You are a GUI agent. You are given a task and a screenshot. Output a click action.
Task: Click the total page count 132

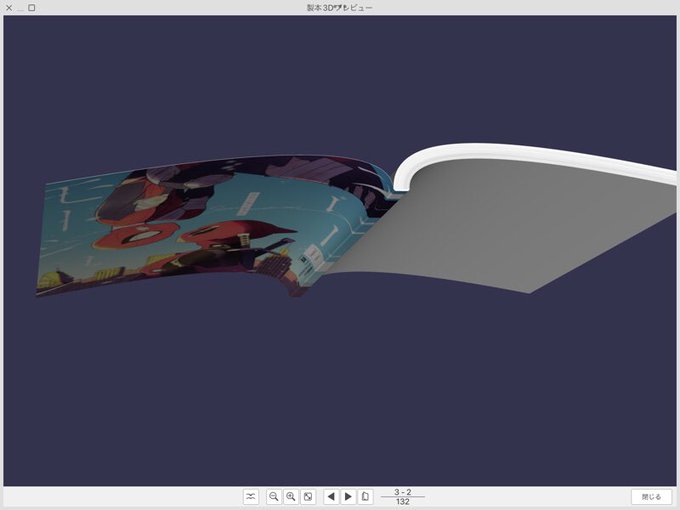[x=402, y=502]
